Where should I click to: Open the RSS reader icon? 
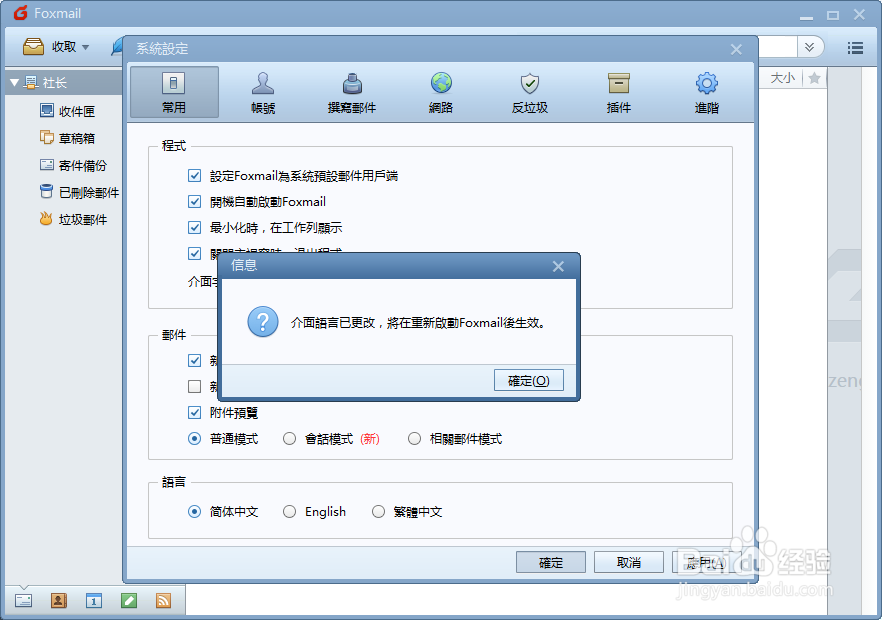pos(163,601)
